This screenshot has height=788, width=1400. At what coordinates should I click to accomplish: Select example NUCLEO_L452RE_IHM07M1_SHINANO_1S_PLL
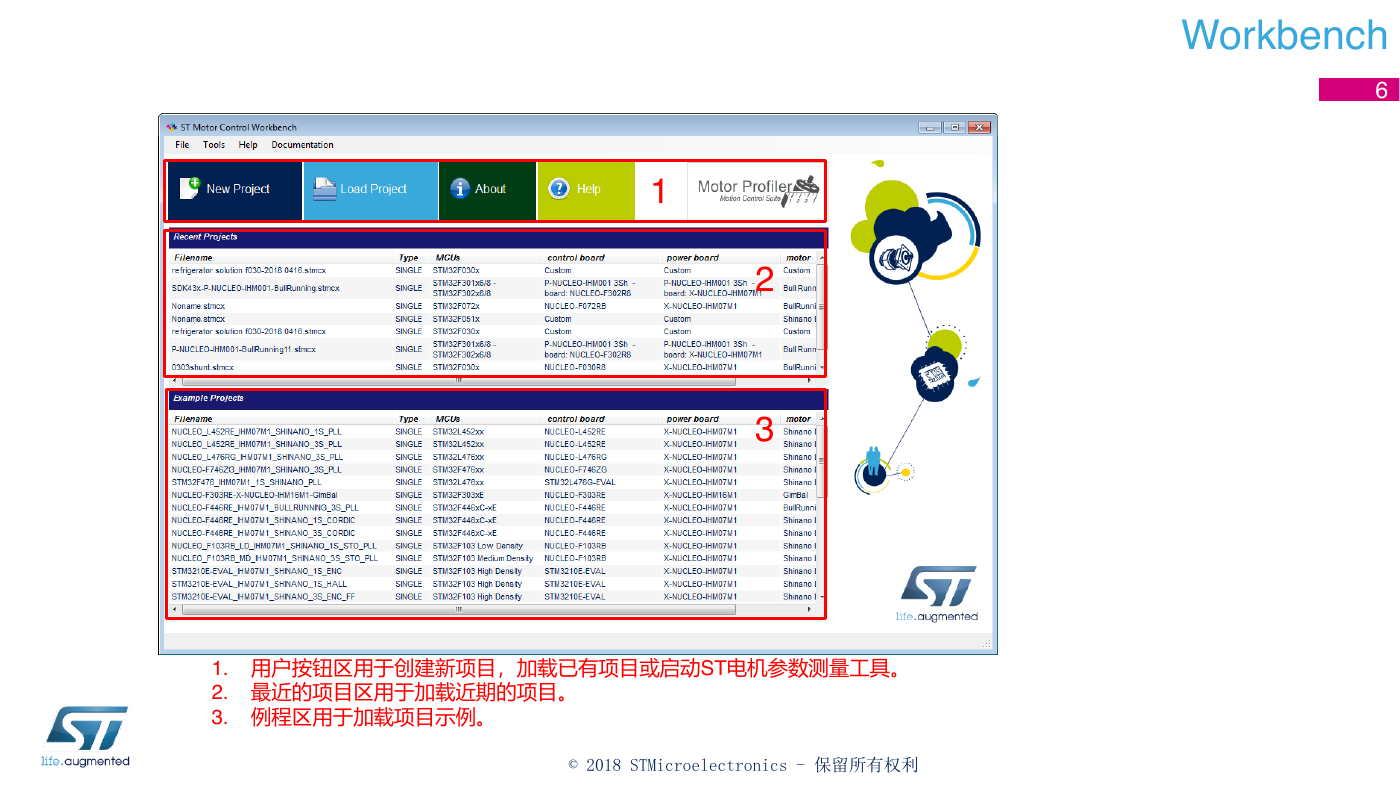pos(493,431)
